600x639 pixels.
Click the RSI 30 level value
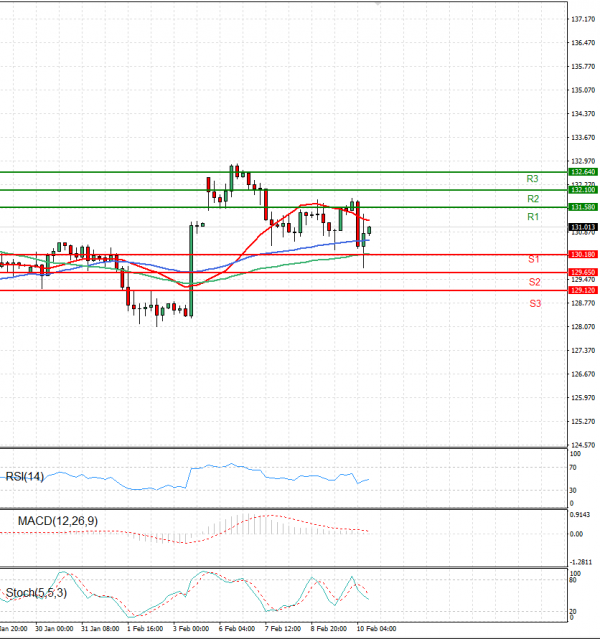coord(573,490)
